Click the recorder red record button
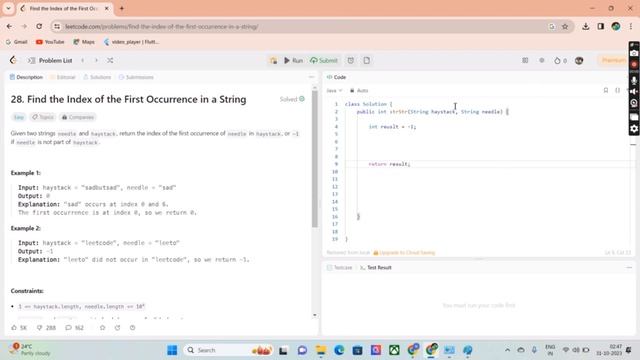 coord(634,65)
